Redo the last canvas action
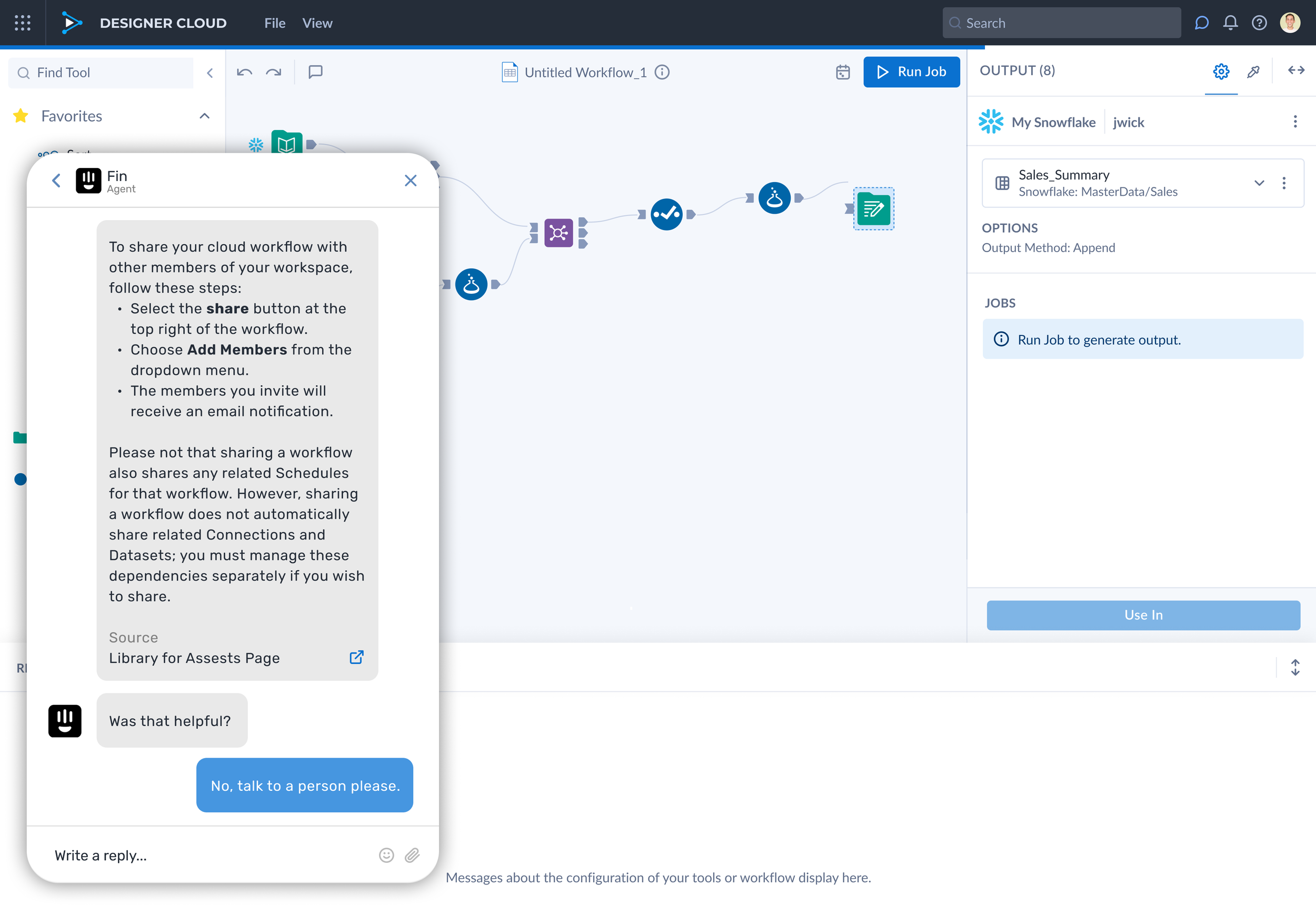This screenshot has width=1316, height=905. pyautogui.click(x=273, y=72)
